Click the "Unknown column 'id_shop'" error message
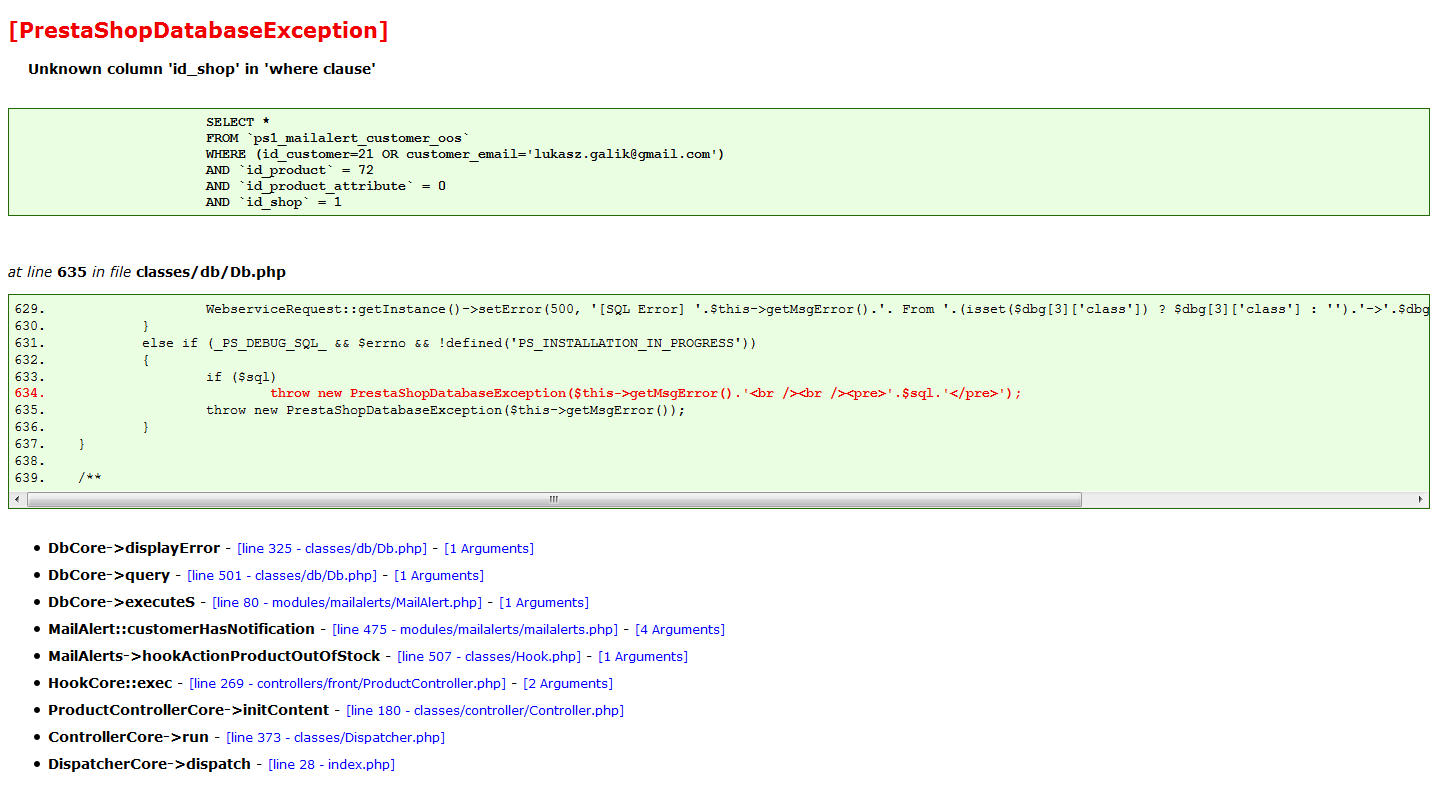 [x=201, y=69]
